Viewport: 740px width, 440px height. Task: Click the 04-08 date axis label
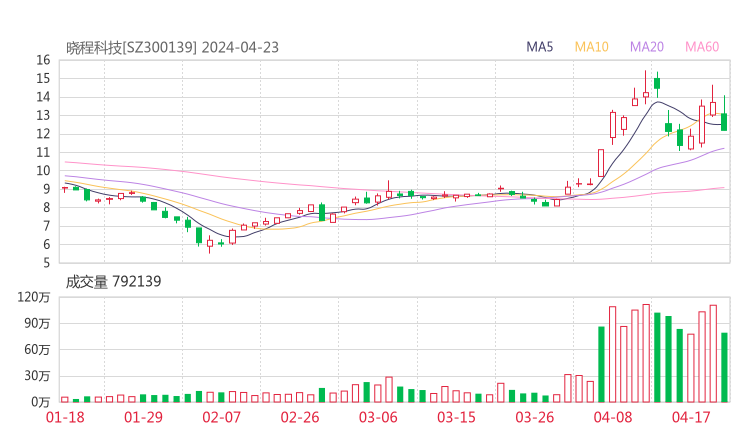pos(613,417)
